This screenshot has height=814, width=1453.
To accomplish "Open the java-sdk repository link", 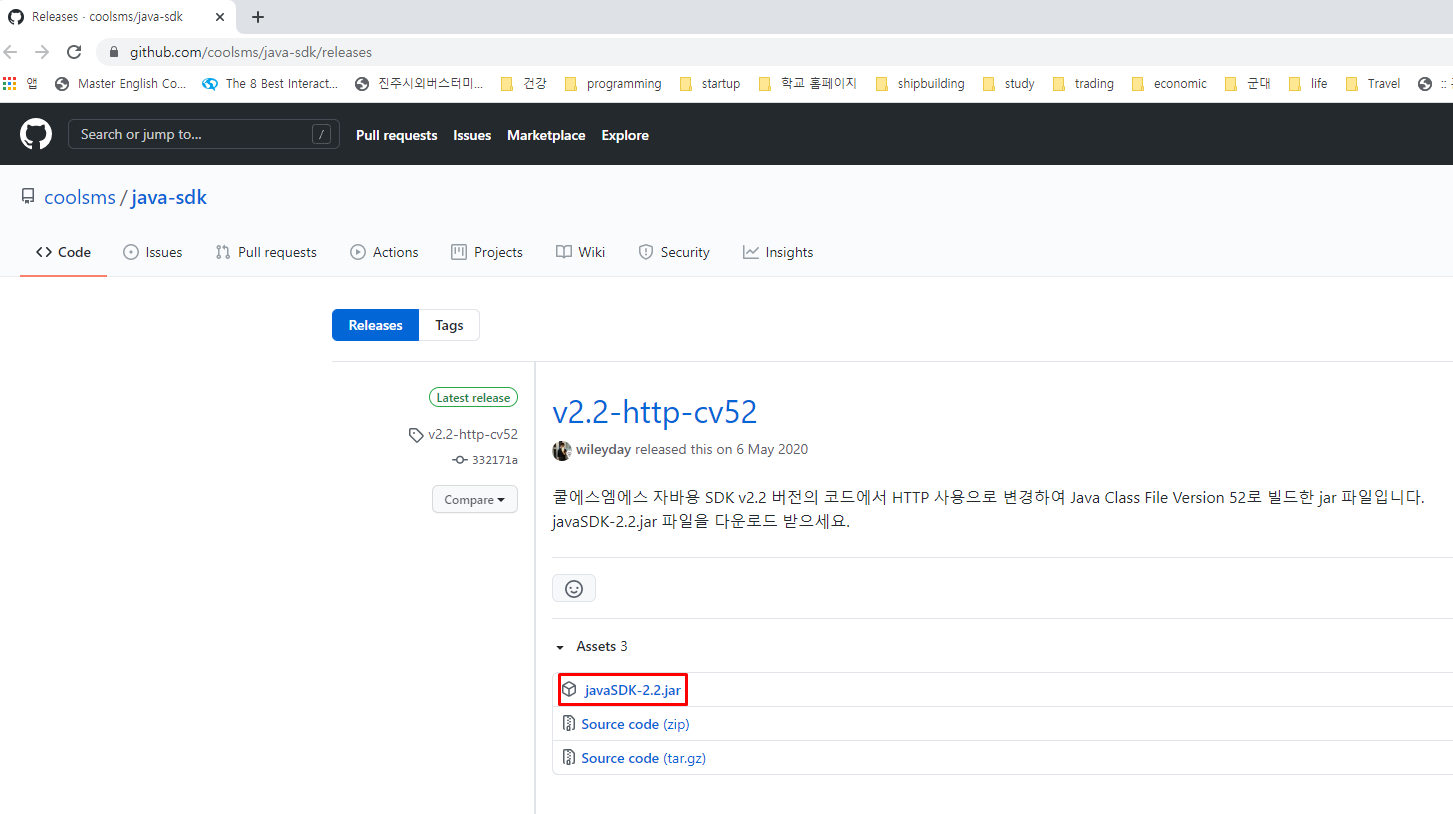I will click(169, 197).
